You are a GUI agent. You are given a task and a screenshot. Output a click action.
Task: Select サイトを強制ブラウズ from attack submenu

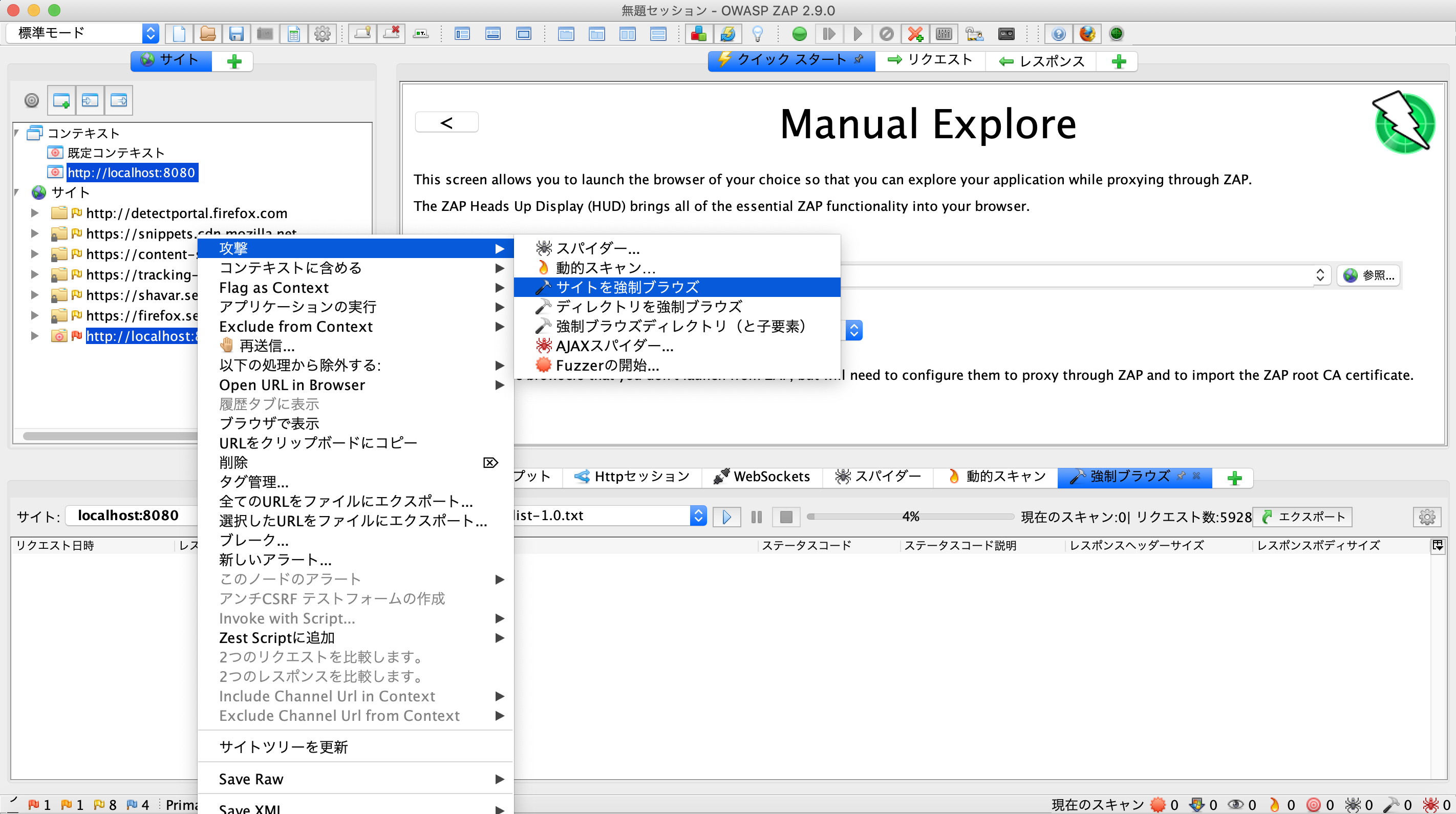[677, 287]
